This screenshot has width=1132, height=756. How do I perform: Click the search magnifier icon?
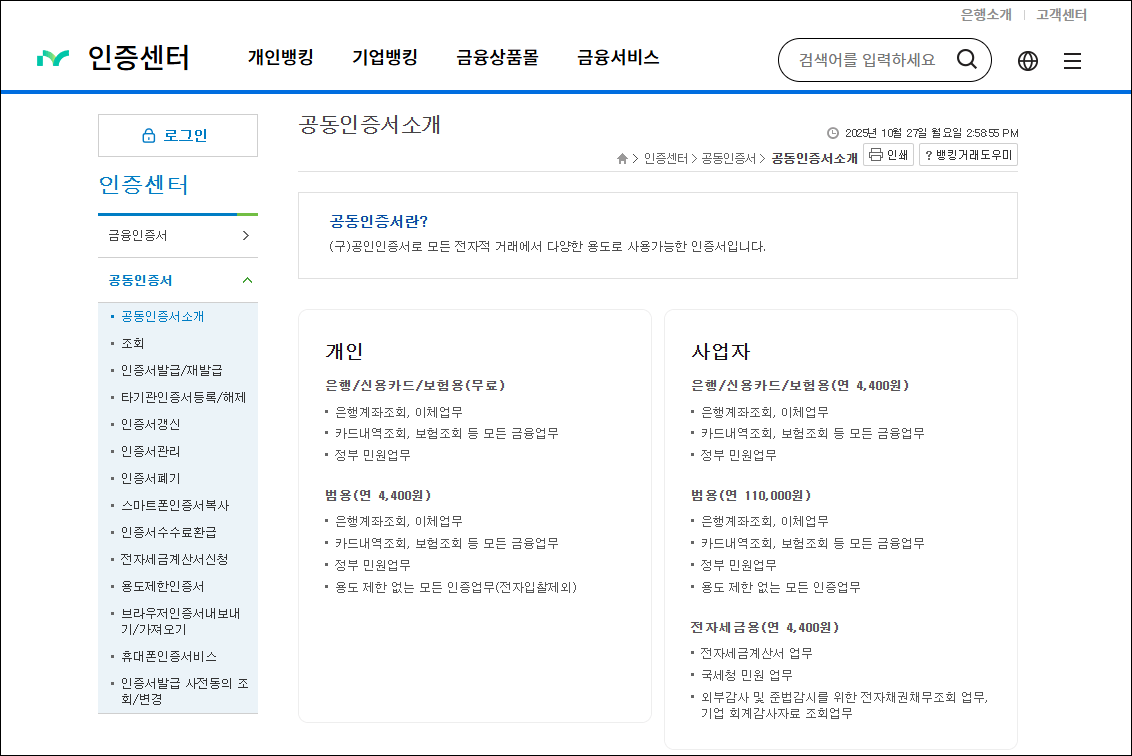(x=966, y=59)
